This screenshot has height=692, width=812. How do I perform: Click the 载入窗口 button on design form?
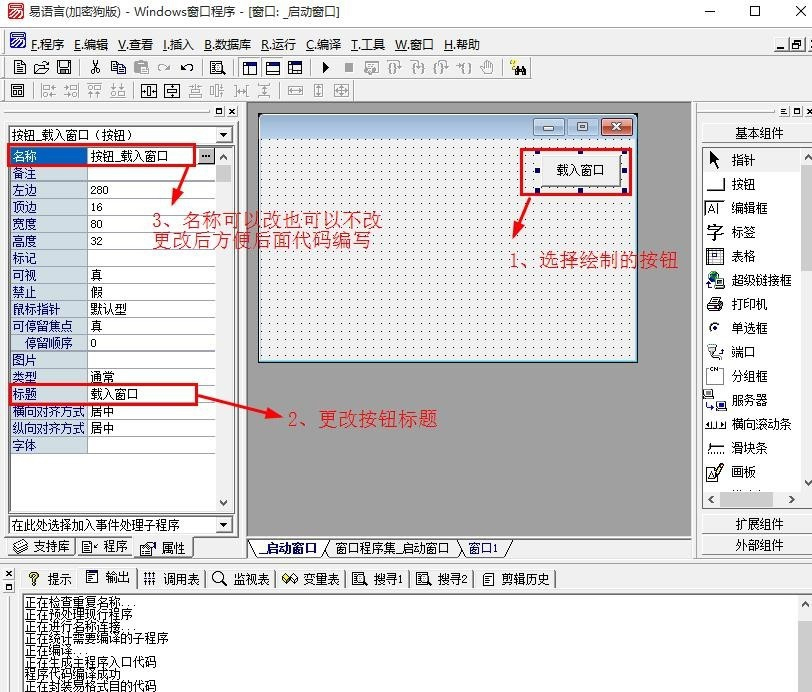click(581, 170)
